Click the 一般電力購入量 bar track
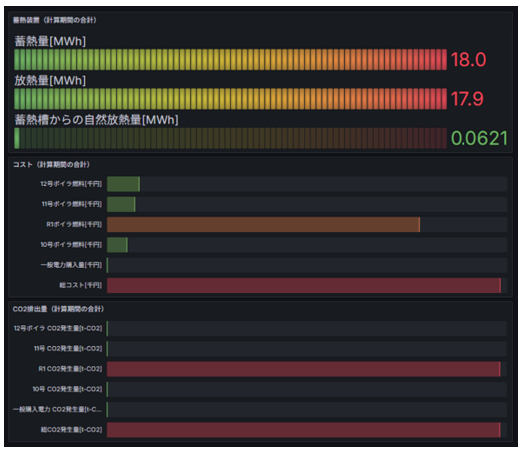Screen dimensions: 521x449 pos(307,265)
